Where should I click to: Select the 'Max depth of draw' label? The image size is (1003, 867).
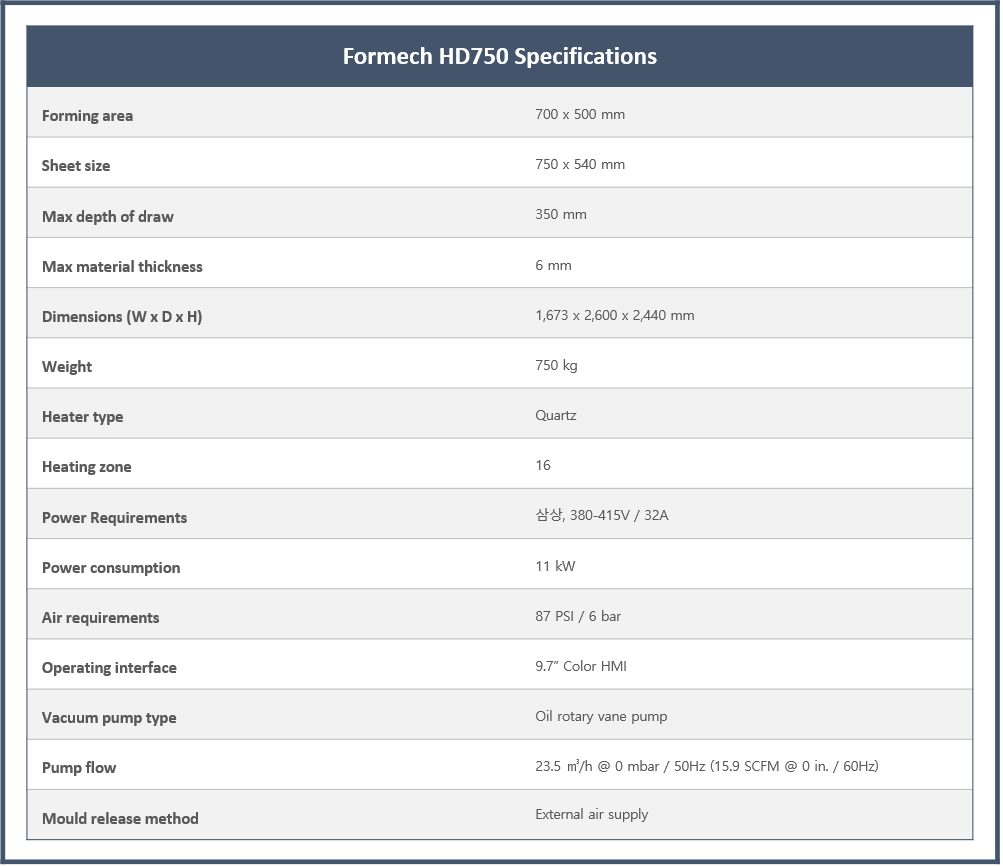point(108,217)
